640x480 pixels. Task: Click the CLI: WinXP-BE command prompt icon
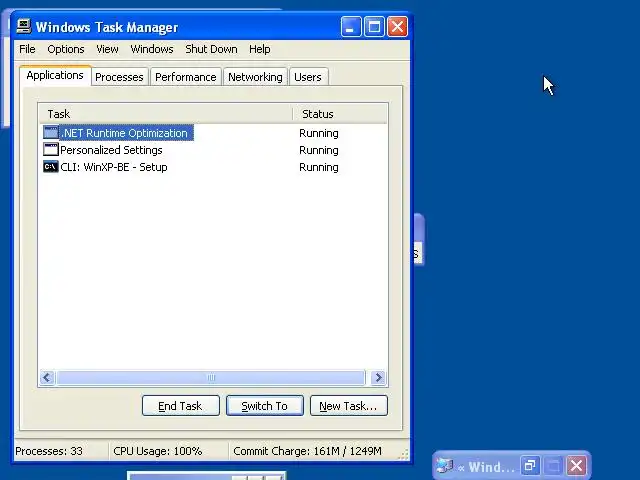tap(51, 167)
